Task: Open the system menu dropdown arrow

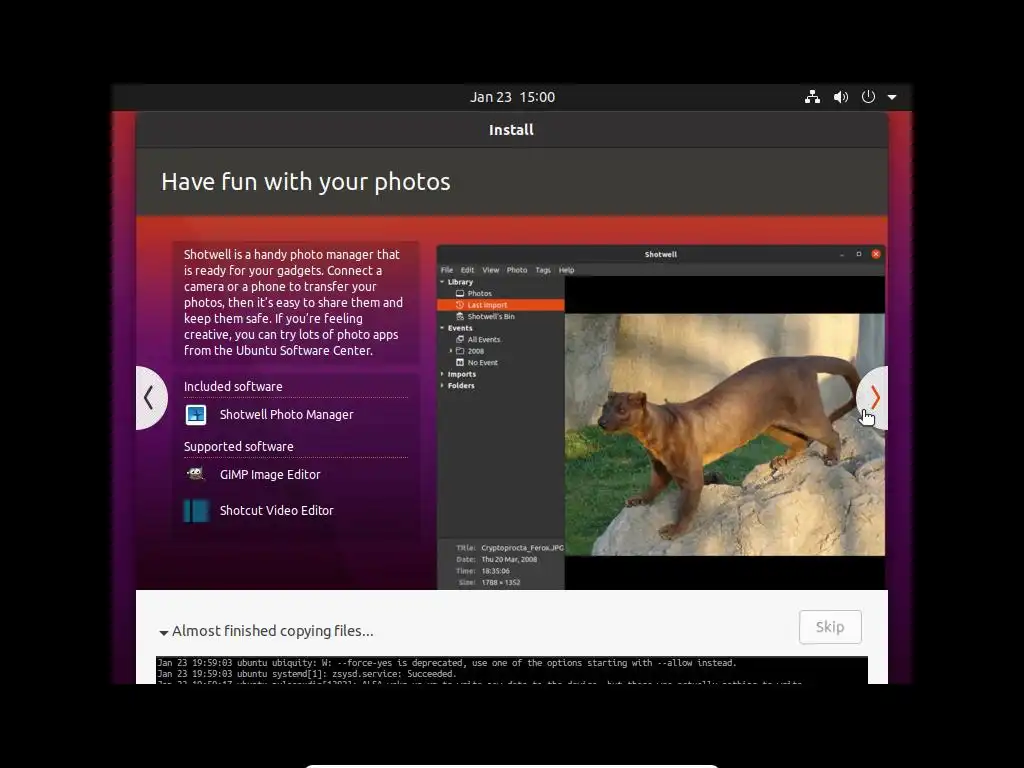Action: (892, 97)
